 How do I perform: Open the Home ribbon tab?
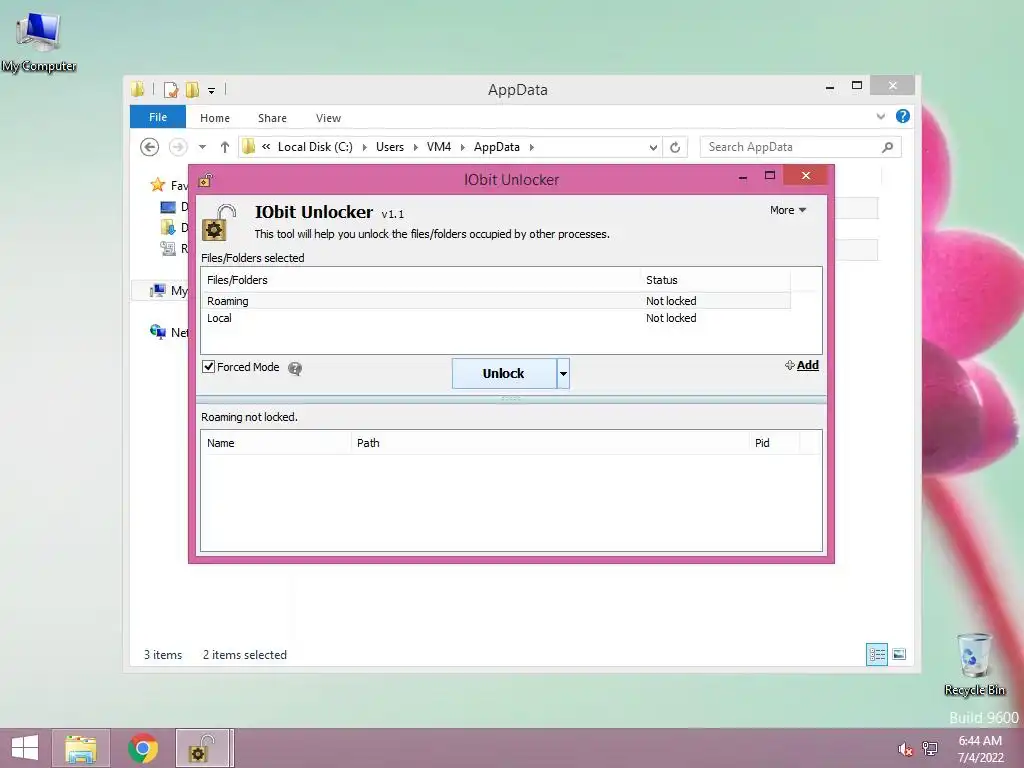tap(215, 118)
